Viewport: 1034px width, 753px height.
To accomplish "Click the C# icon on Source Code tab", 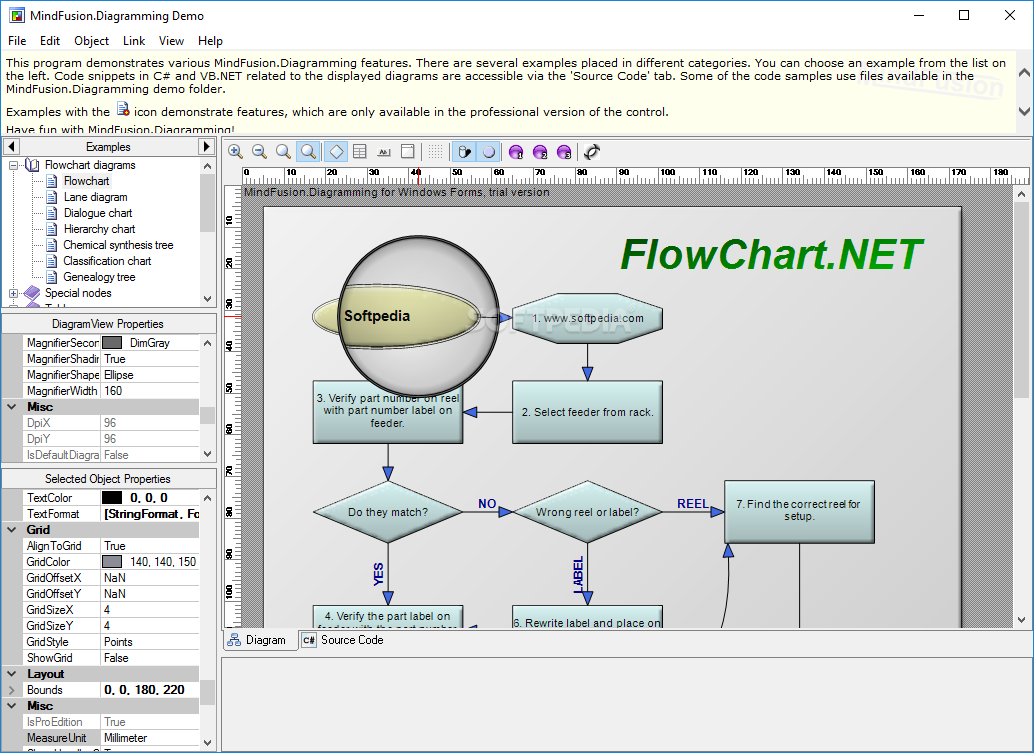I will click(309, 640).
